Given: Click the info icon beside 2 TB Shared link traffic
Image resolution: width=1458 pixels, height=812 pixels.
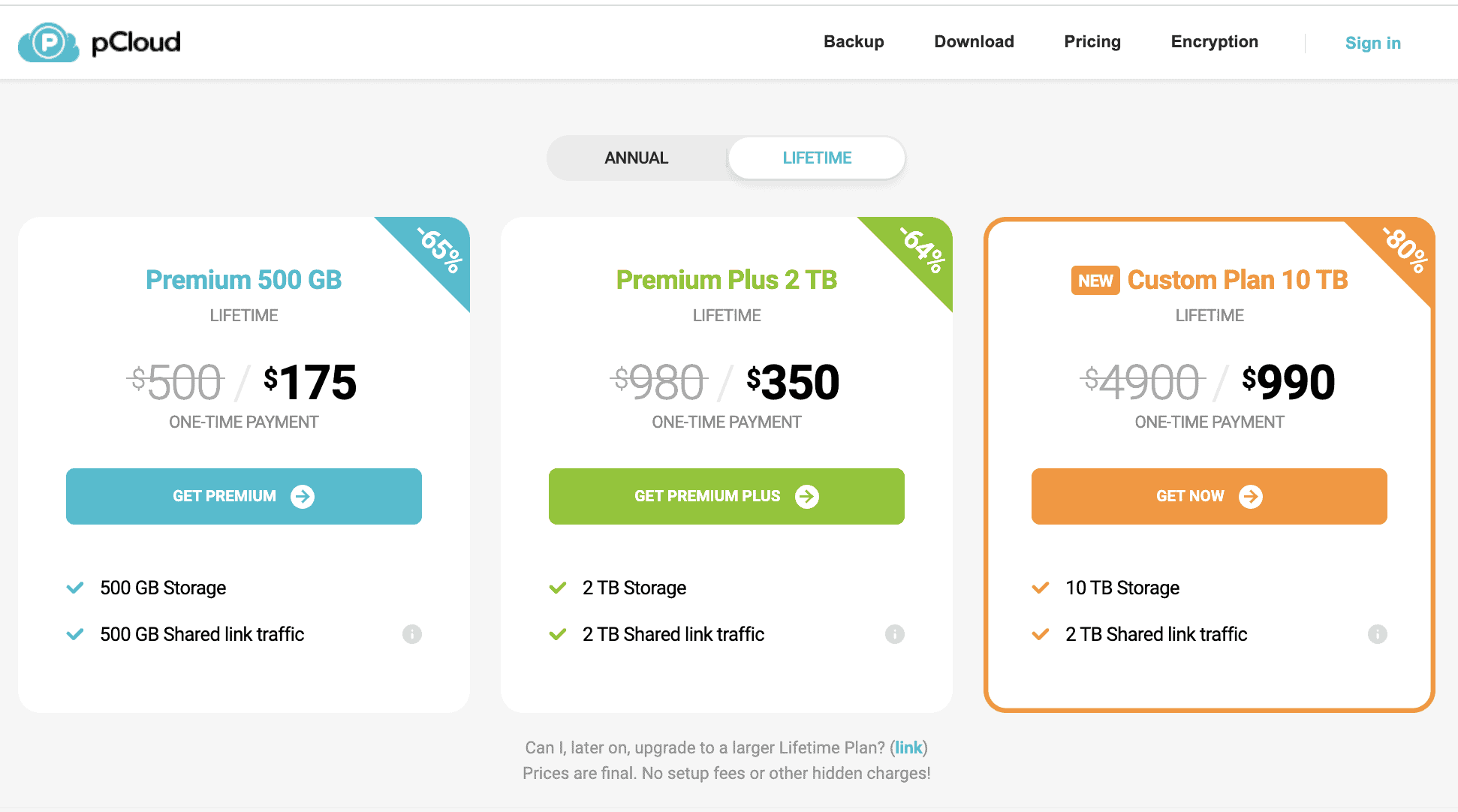Looking at the screenshot, I should 894,634.
